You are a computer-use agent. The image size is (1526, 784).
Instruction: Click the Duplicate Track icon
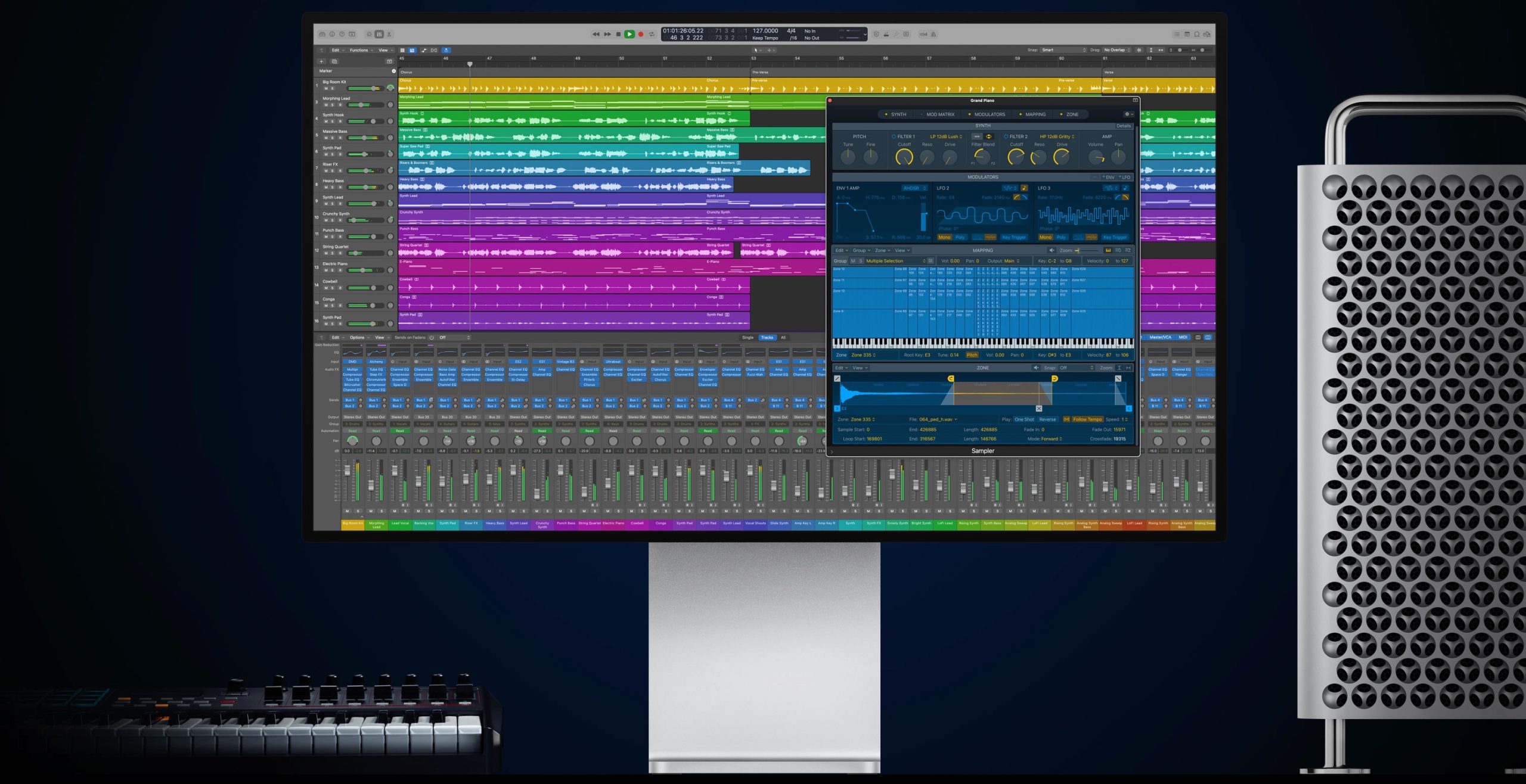tap(334, 61)
